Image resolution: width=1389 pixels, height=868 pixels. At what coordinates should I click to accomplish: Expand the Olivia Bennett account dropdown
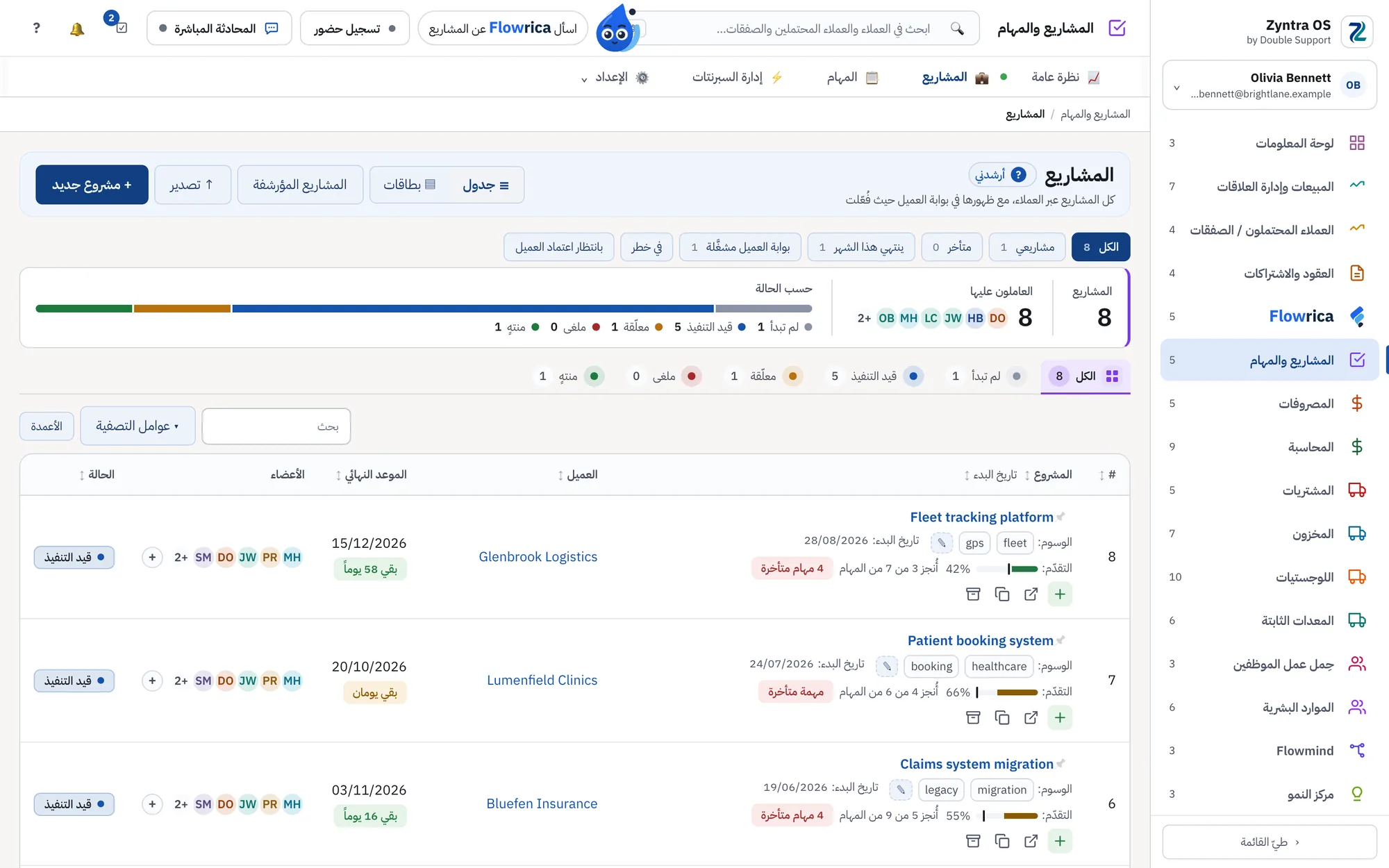coord(1269,85)
